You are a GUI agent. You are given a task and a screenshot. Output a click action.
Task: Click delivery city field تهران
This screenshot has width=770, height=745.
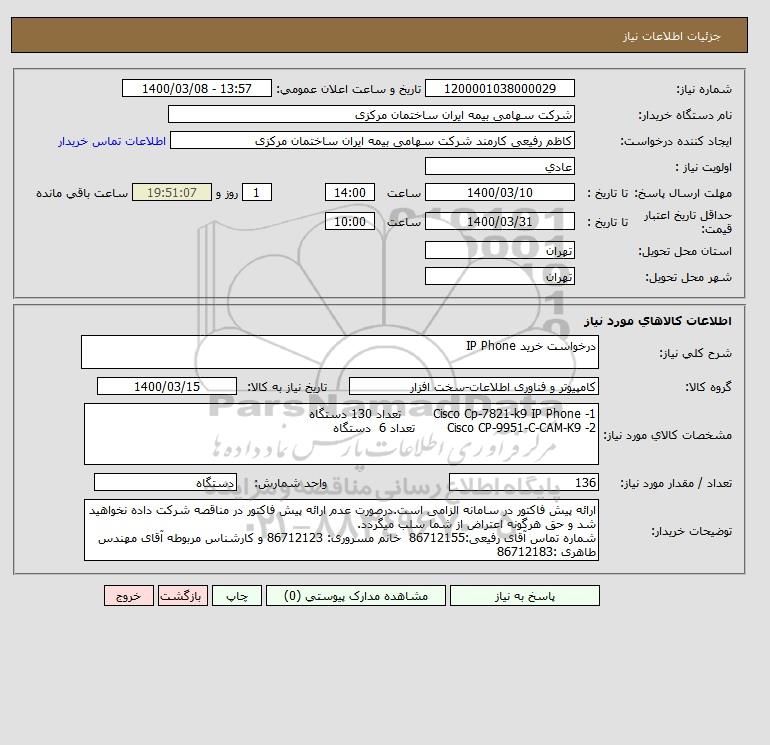click(499, 276)
